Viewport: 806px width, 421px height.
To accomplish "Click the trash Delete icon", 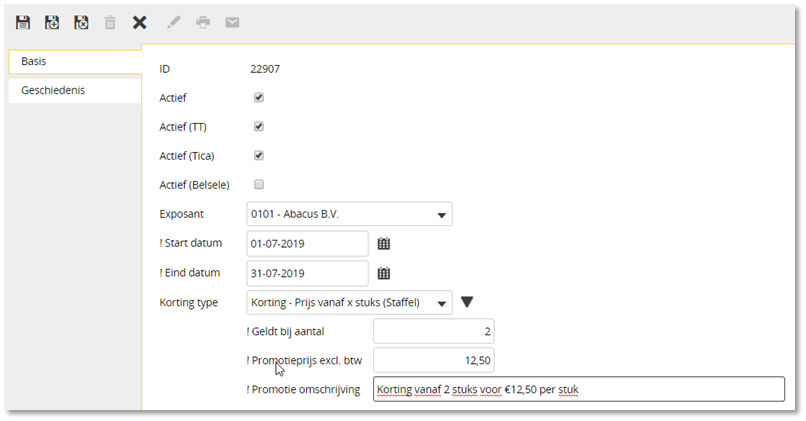I will (110, 23).
